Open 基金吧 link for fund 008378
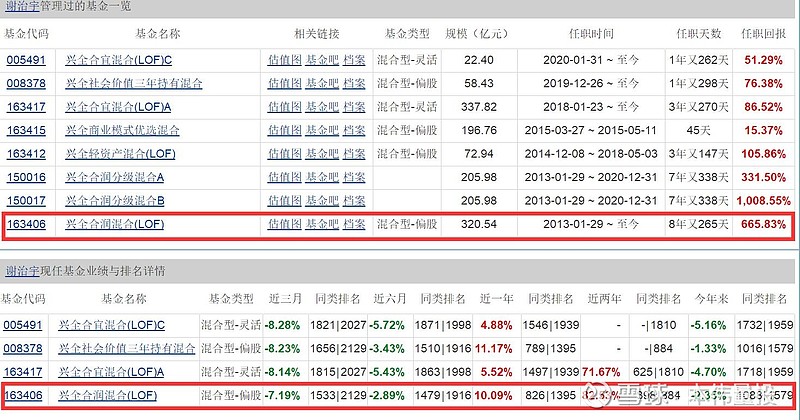The width and height of the screenshot is (800, 420). [x=322, y=83]
